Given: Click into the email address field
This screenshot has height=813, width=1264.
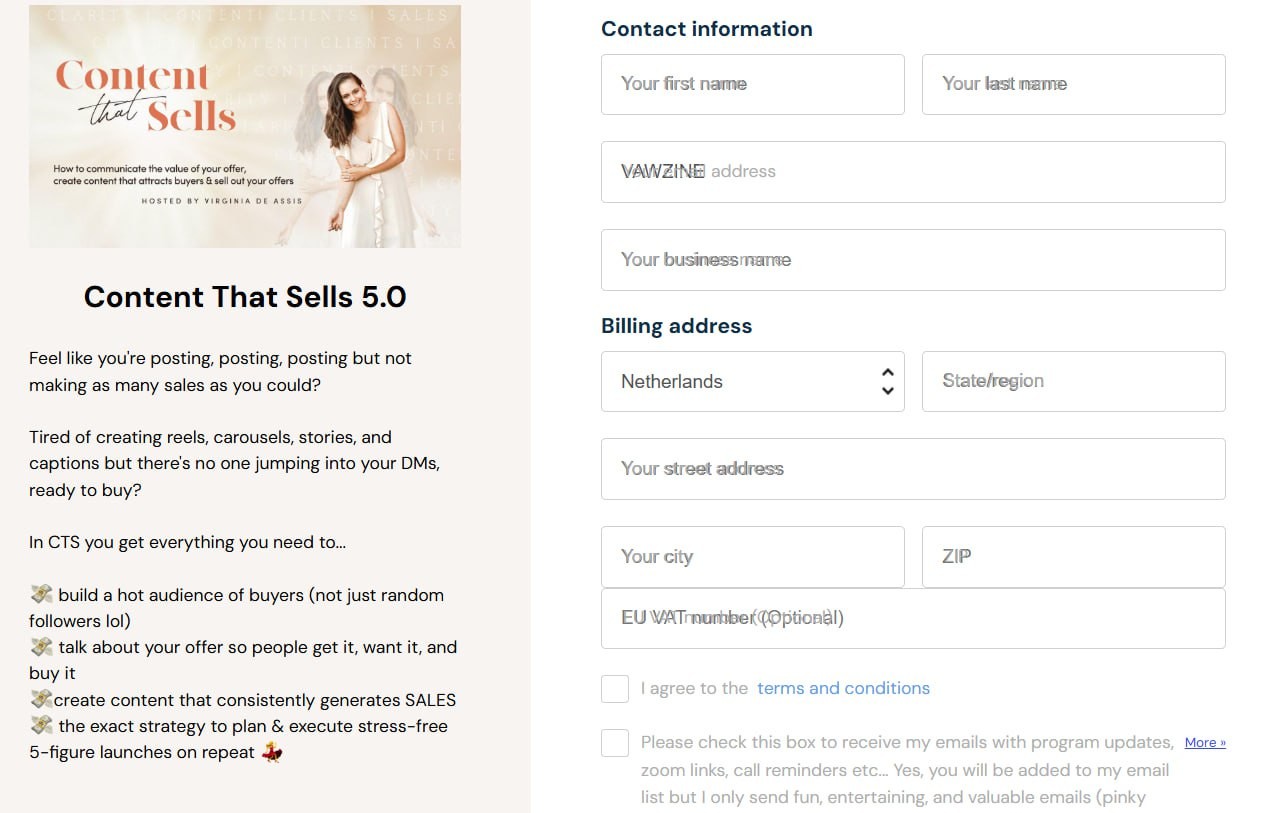Looking at the screenshot, I should (913, 172).
